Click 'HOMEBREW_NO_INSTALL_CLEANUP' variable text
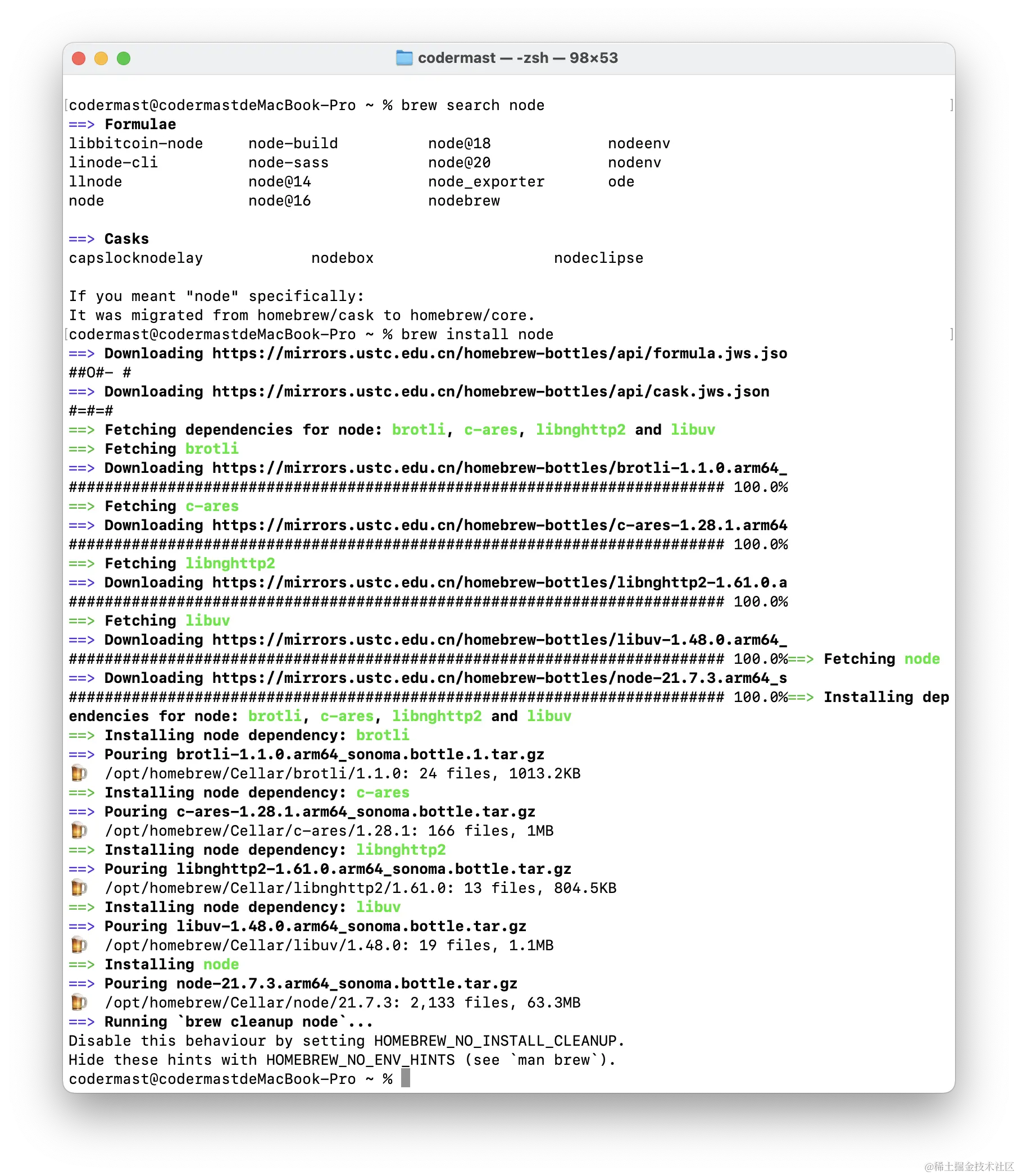1018x1176 pixels. point(496,1041)
